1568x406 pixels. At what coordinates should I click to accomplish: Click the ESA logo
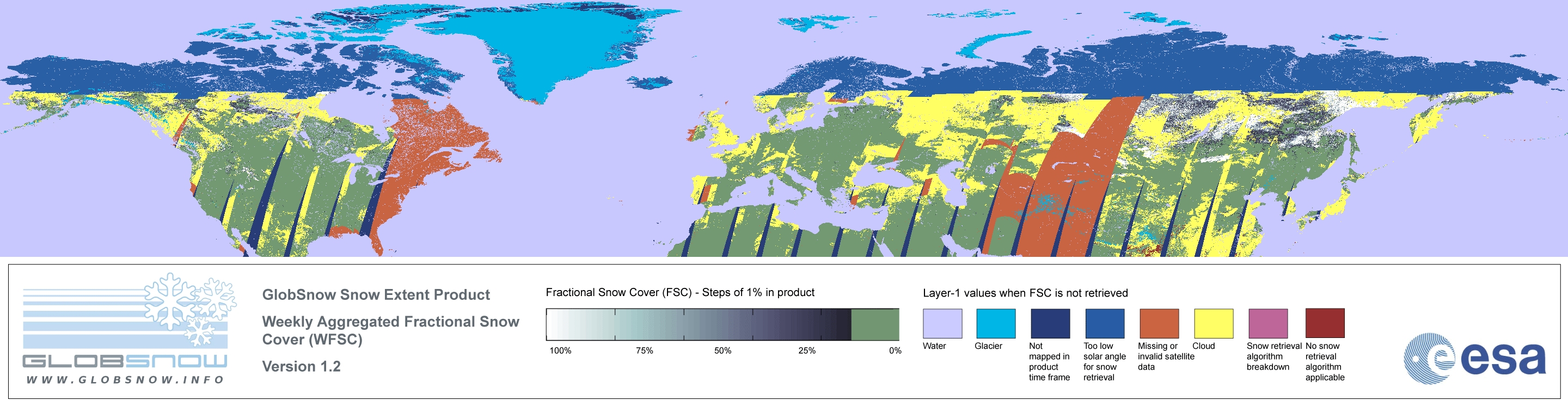[1474, 358]
